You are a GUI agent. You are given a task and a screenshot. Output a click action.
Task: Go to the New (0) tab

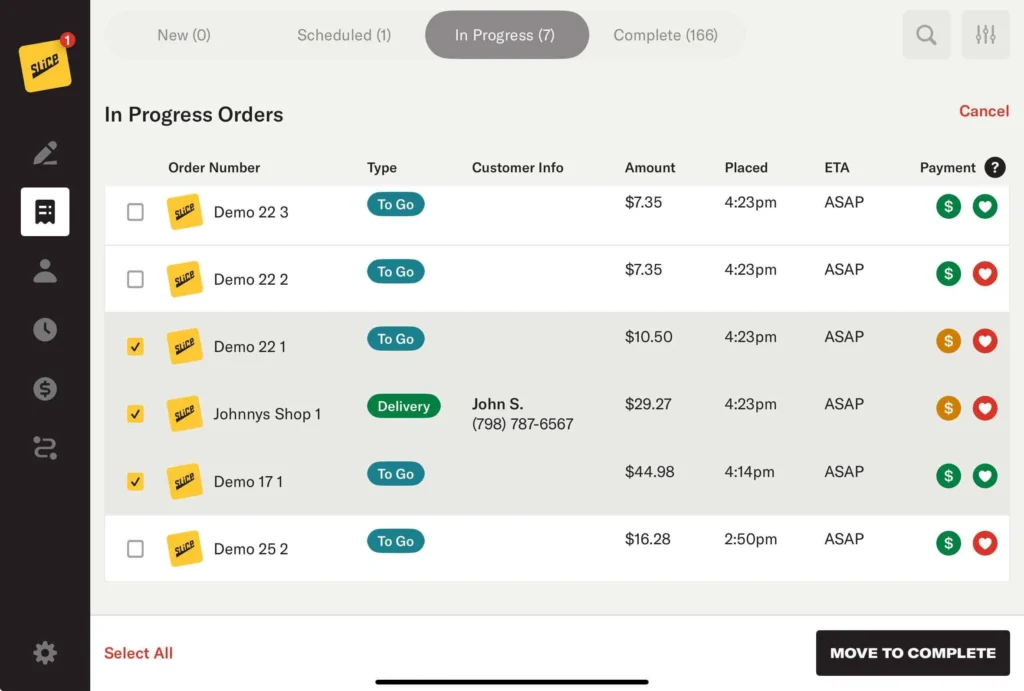[184, 35]
